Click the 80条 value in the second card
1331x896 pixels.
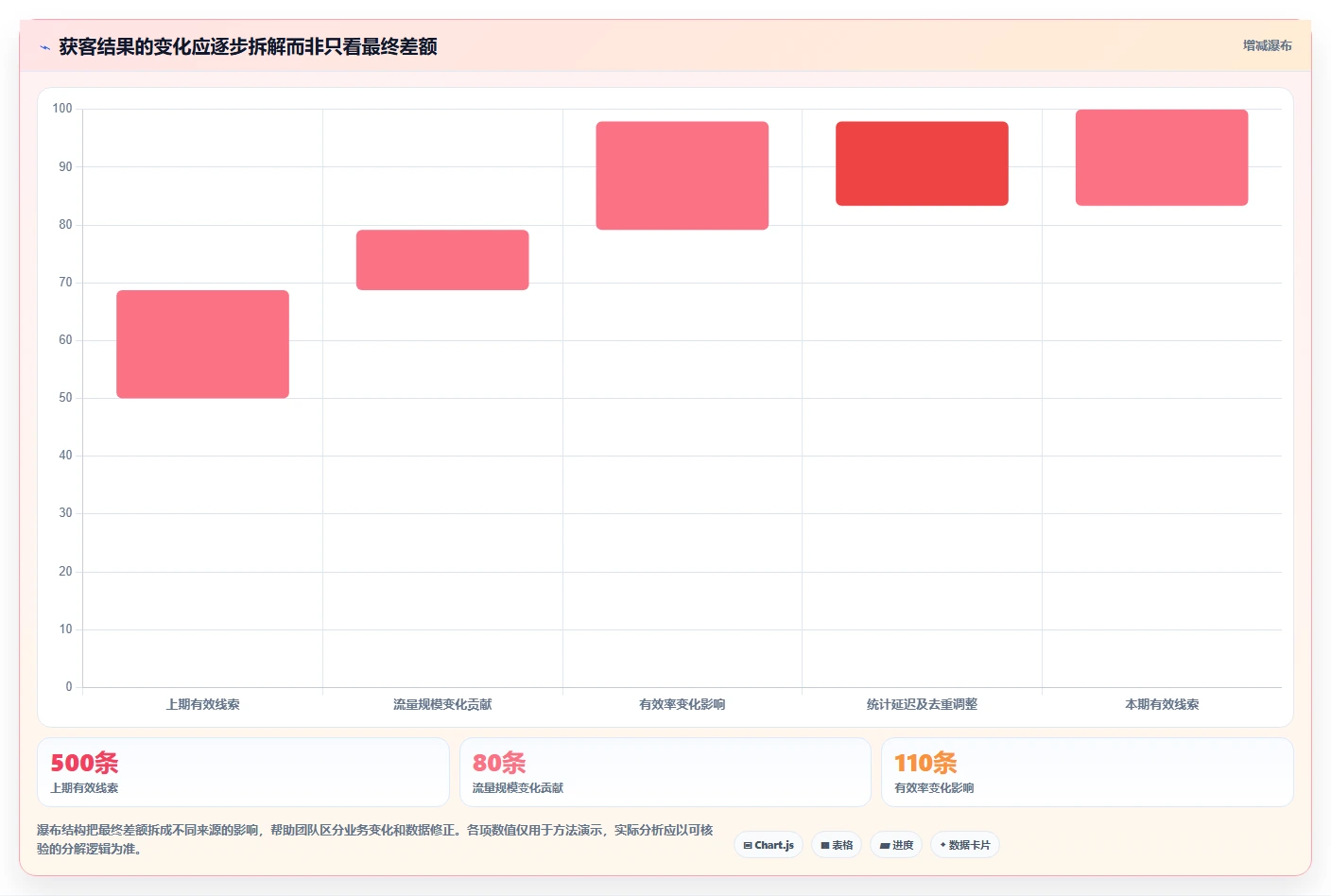499,763
